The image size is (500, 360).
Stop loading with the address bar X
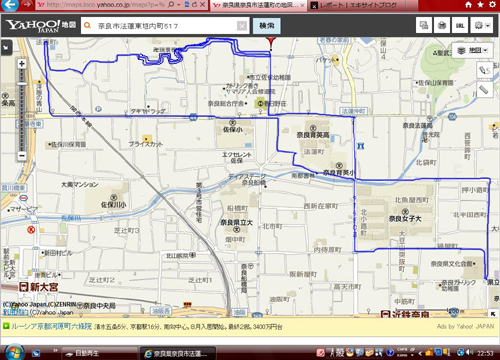pyautogui.click(x=202, y=5)
